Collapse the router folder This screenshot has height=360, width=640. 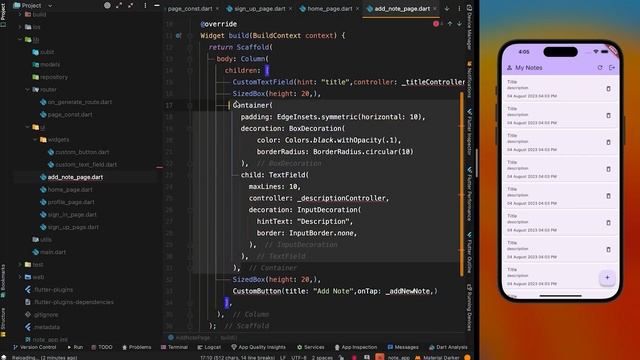point(27,89)
